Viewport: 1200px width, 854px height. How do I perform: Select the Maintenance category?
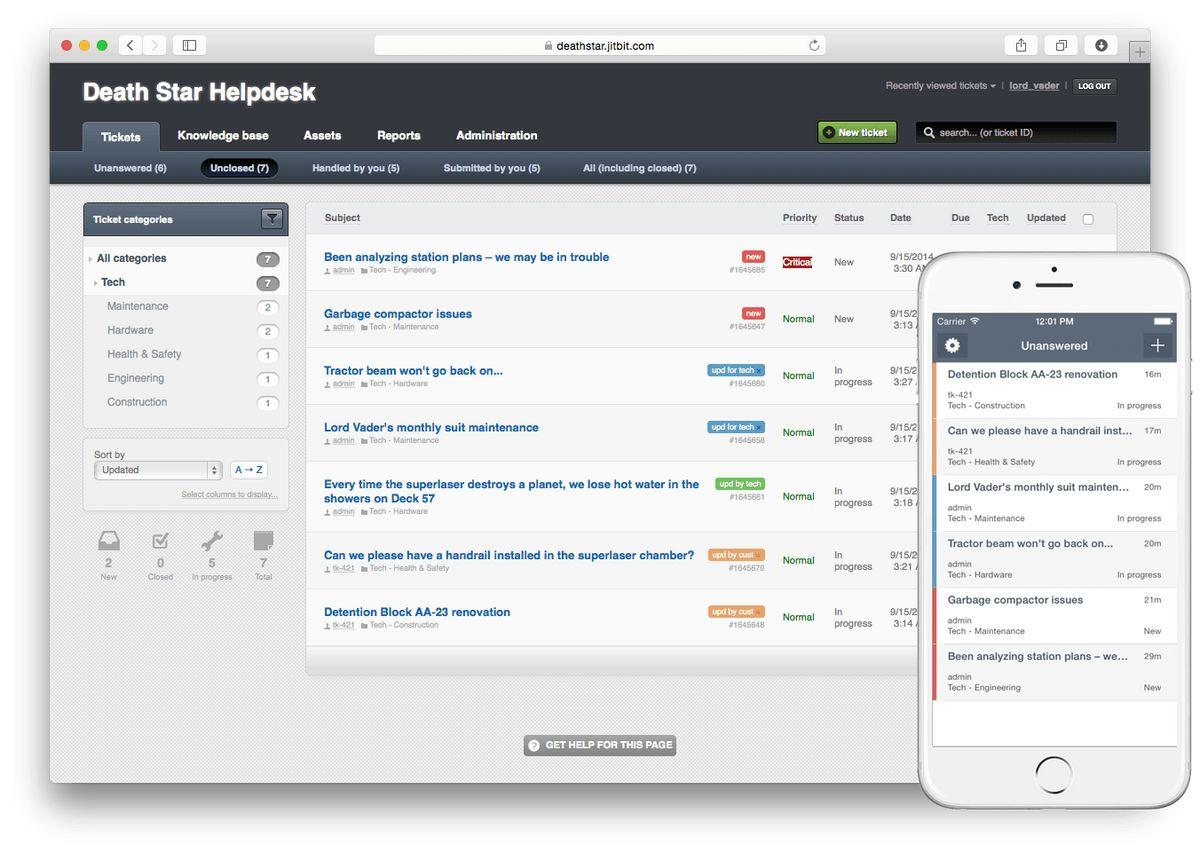pyautogui.click(x=138, y=306)
